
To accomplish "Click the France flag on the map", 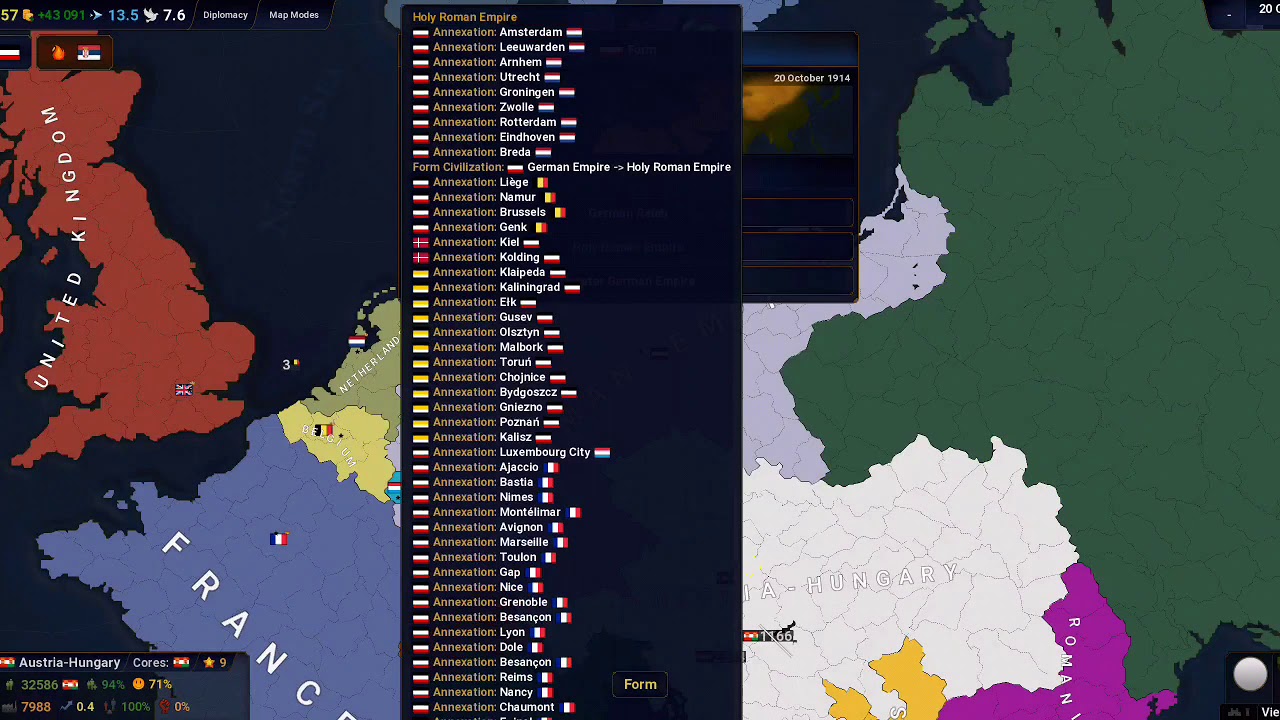I will coord(279,539).
